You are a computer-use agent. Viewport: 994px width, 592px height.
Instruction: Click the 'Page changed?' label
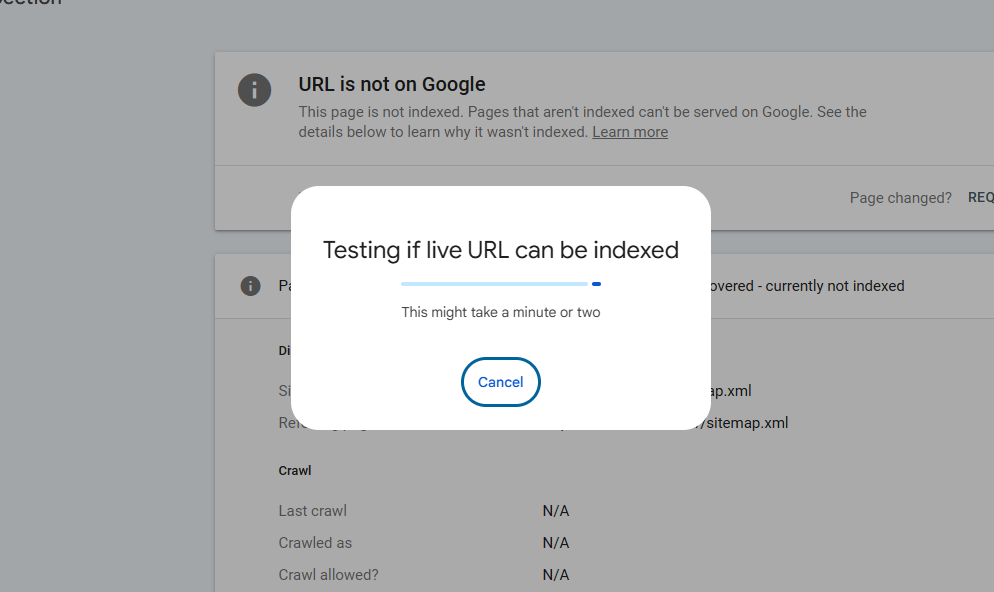[900, 197]
